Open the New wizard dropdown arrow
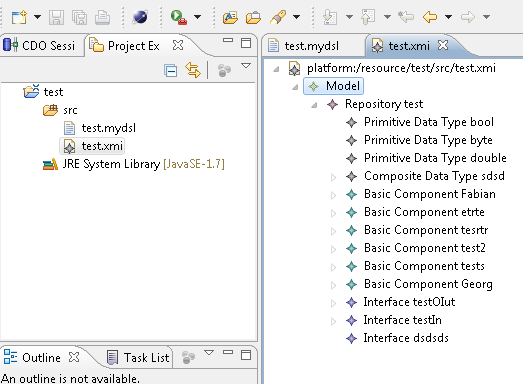This screenshot has height=384, width=523. pos(37,17)
